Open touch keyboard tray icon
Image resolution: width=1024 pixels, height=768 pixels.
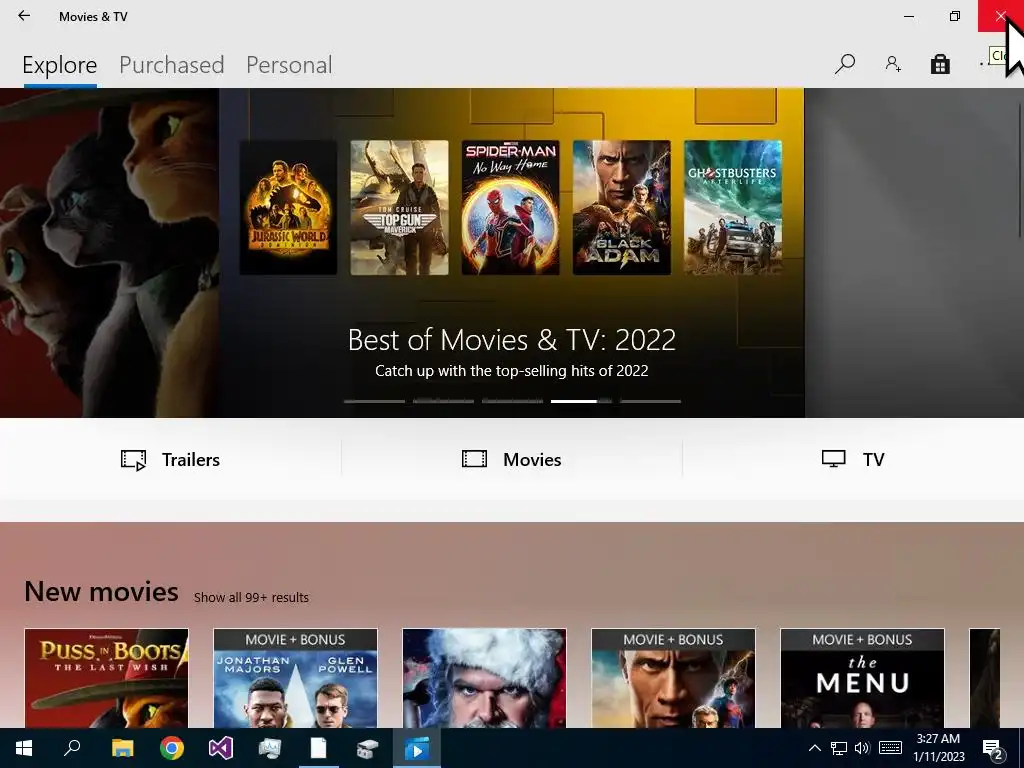pos(890,748)
